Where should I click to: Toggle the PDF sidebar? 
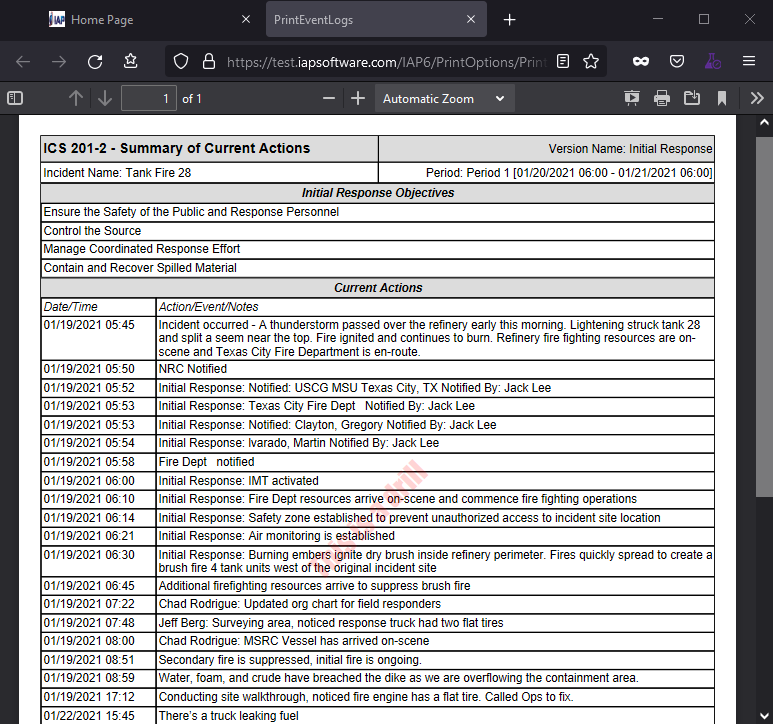coord(15,99)
